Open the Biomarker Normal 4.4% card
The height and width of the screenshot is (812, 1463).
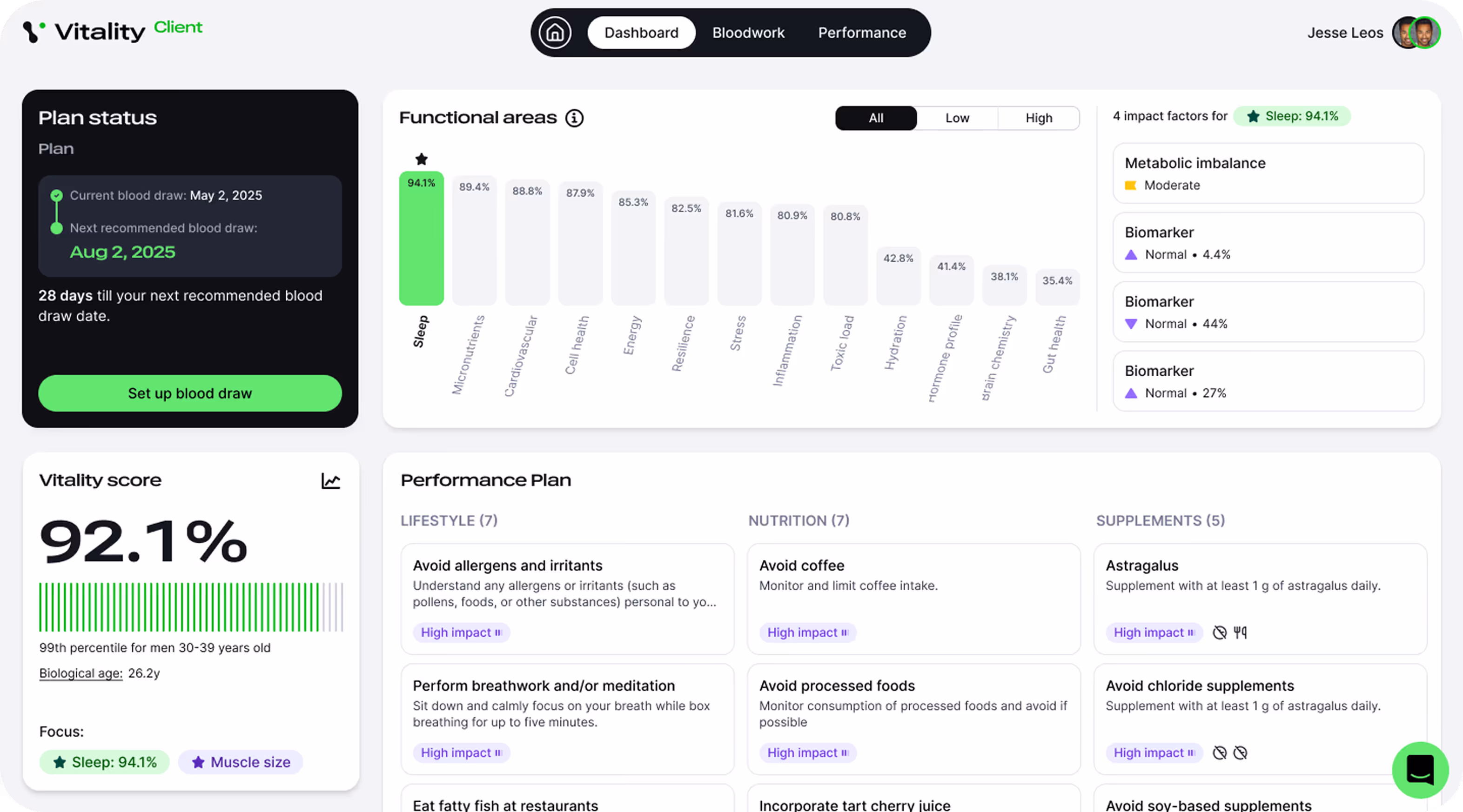point(1268,242)
